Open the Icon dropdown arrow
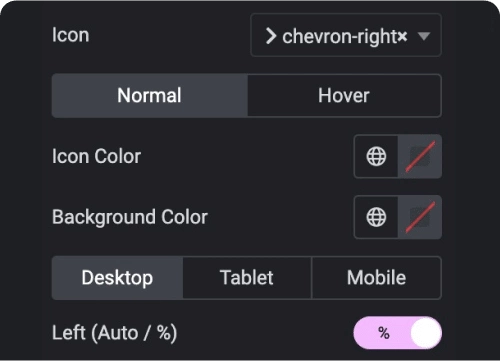The width and height of the screenshot is (500, 361). click(x=424, y=36)
